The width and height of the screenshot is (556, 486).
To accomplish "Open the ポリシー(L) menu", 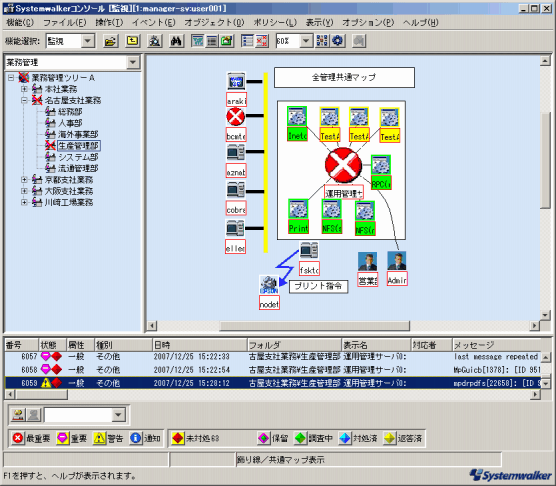I will (x=275, y=23).
